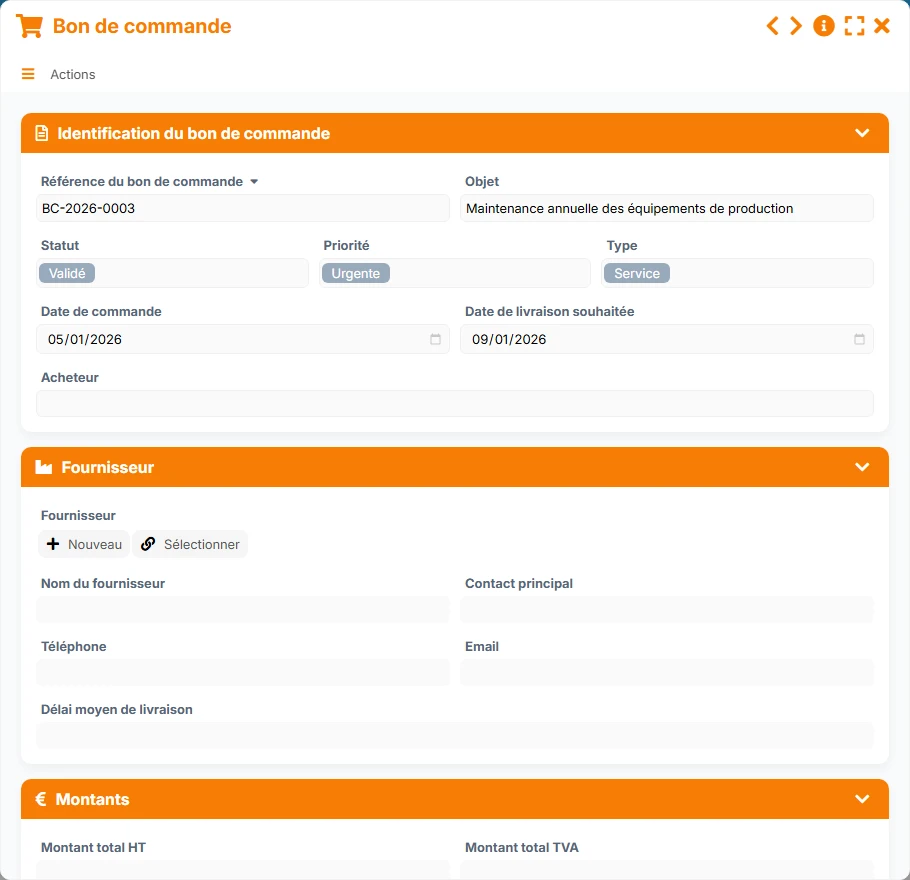Click Sélectionner to link a supplier
The height and width of the screenshot is (880, 910).
click(190, 544)
